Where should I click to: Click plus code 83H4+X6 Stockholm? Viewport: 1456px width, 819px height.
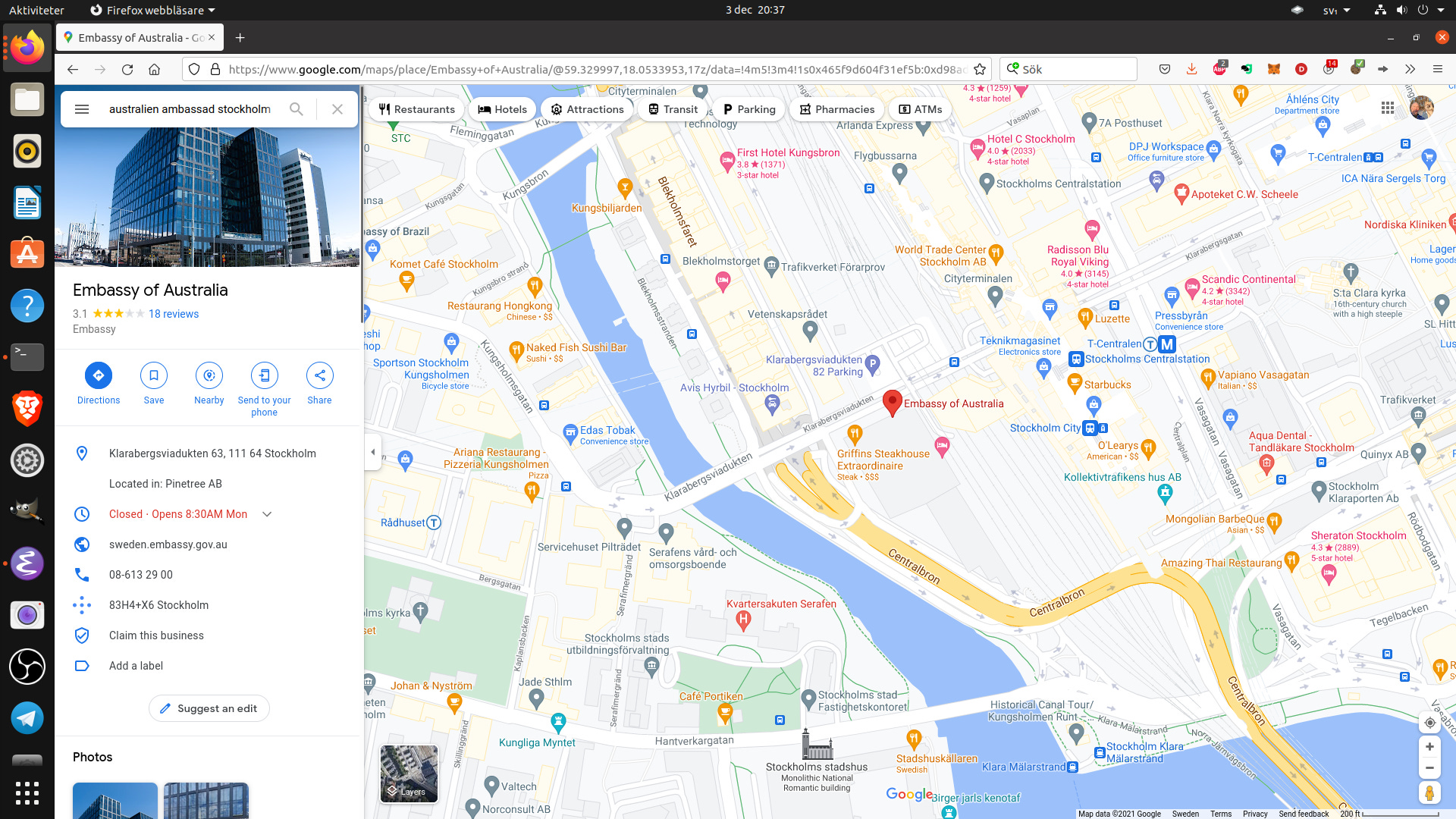coord(158,605)
